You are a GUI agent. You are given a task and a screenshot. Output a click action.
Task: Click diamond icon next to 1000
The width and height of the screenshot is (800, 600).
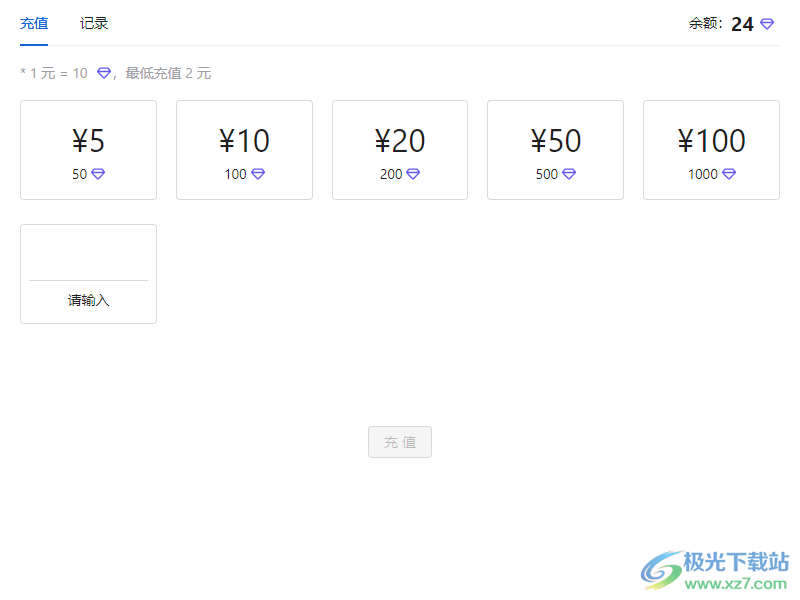[x=729, y=174]
